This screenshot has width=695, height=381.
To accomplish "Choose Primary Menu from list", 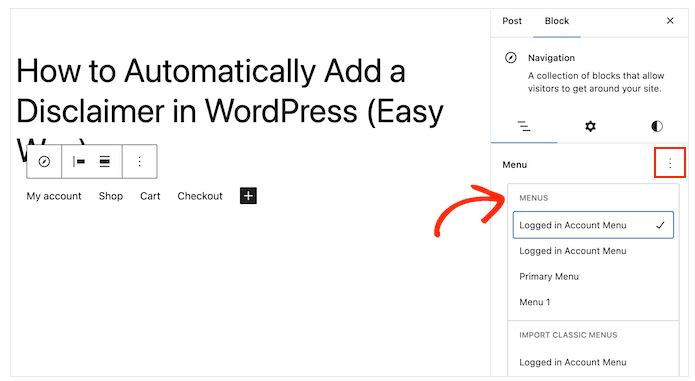I will pyautogui.click(x=593, y=276).
